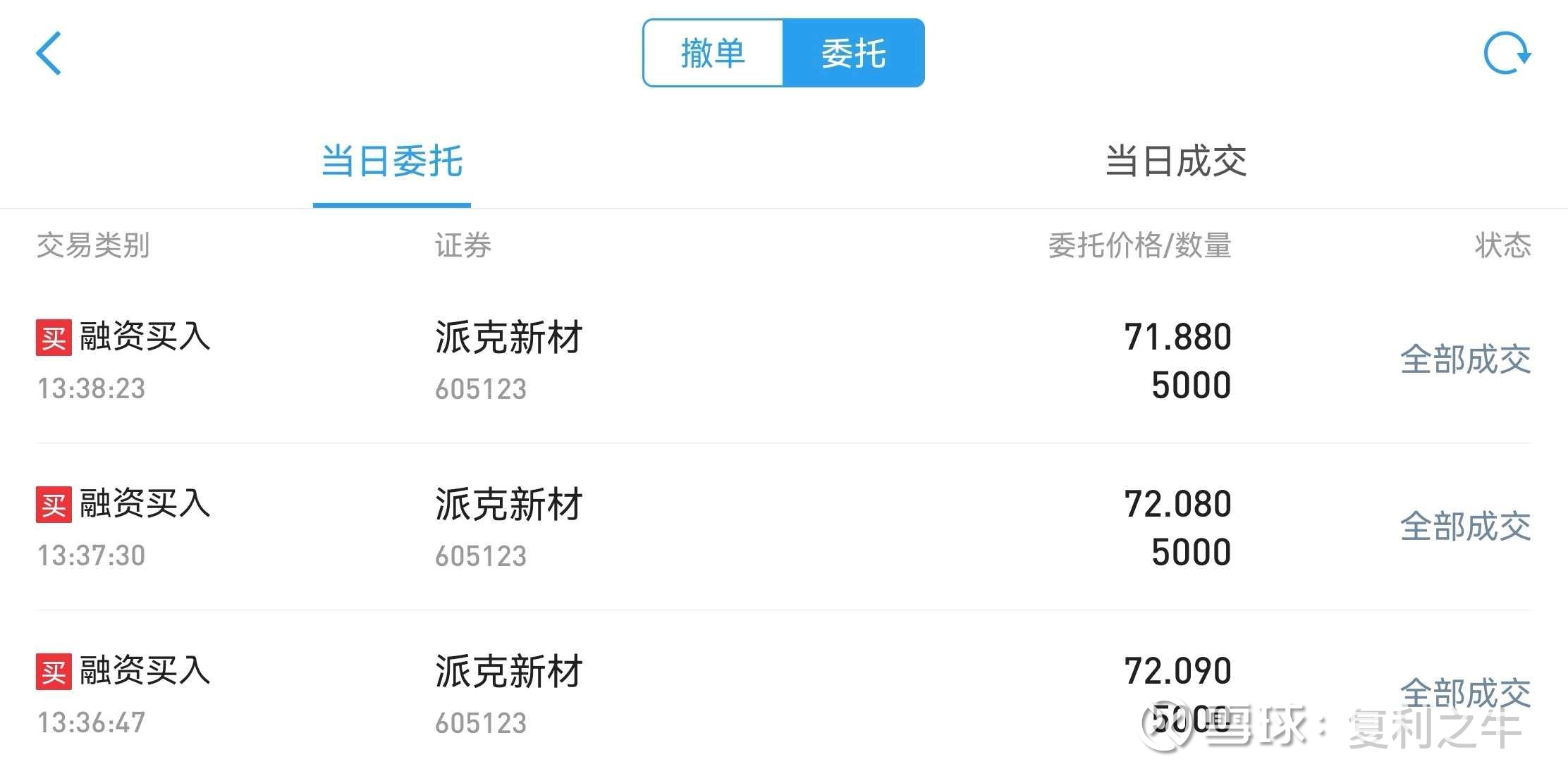The height and width of the screenshot is (776, 1568).
Task: Open the 当日委托 tab
Action: click(x=392, y=162)
